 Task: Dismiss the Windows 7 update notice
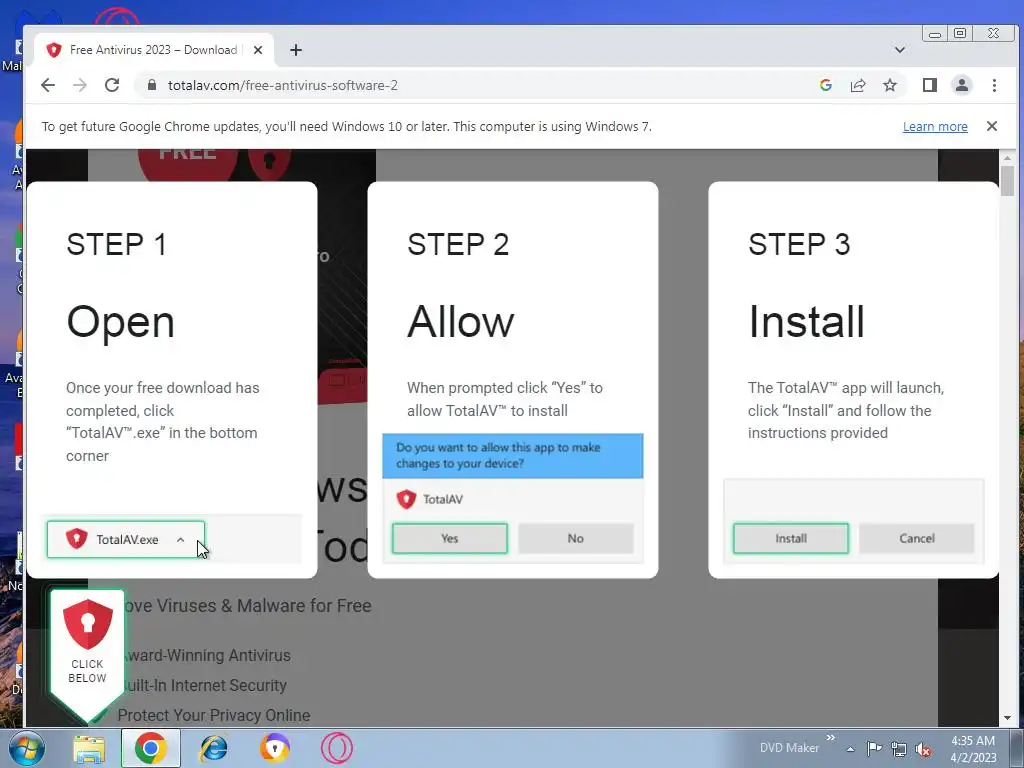click(x=991, y=126)
